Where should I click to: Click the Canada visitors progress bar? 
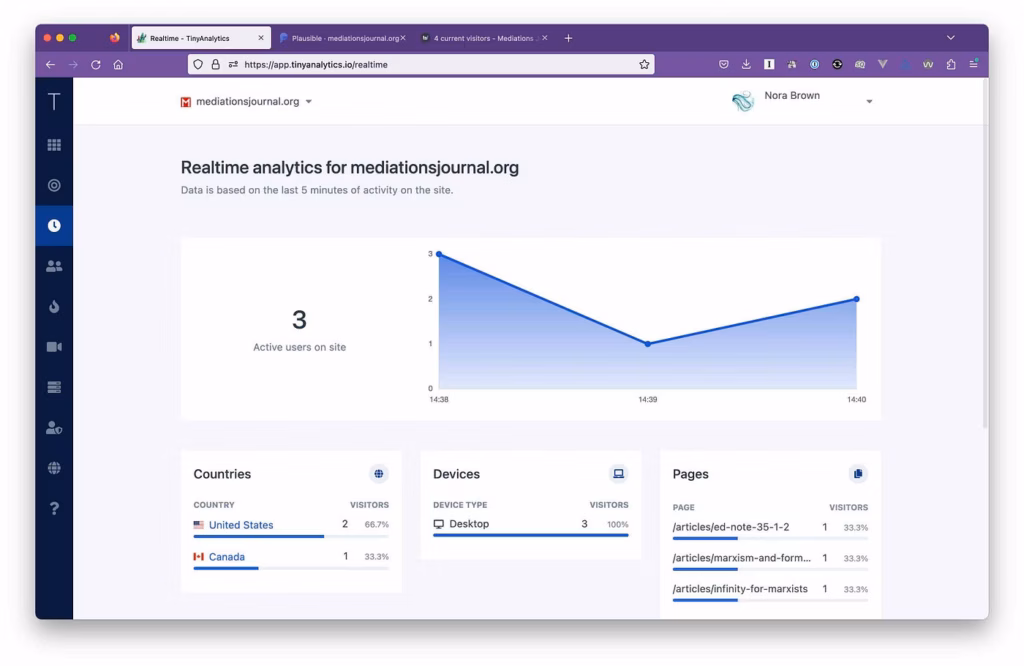click(224, 567)
